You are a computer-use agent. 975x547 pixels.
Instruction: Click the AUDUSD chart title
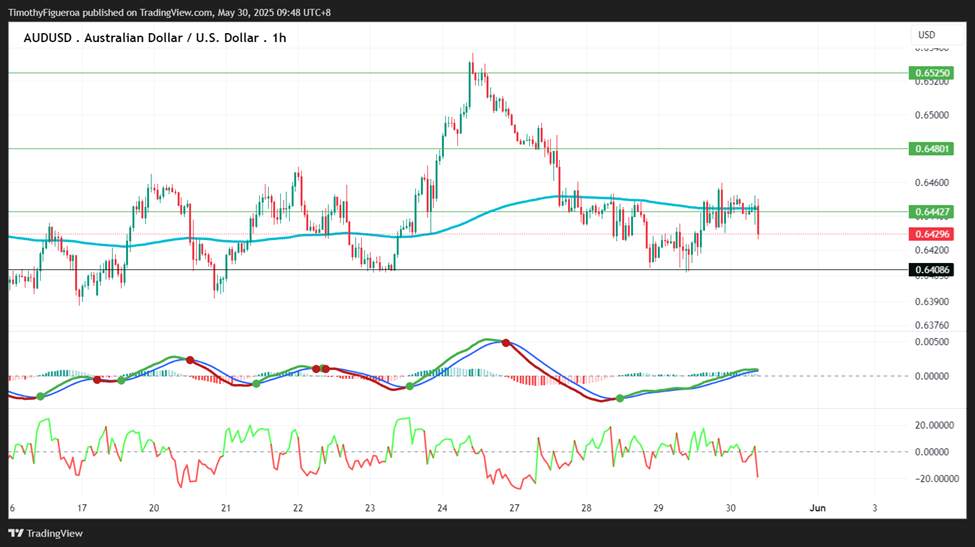(x=155, y=38)
